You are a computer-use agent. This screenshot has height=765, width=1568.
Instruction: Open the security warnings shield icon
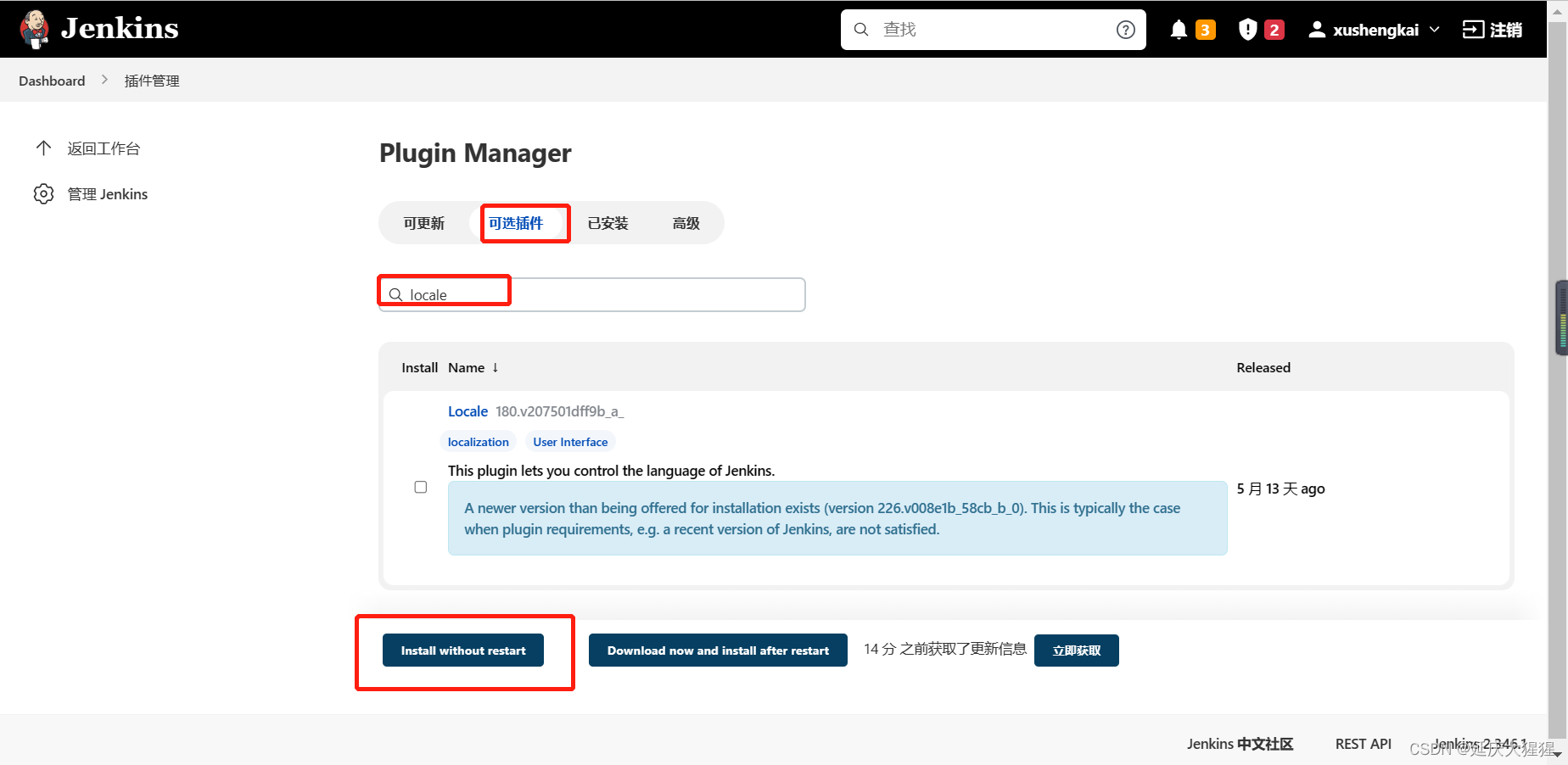(x=1247, y=30)
